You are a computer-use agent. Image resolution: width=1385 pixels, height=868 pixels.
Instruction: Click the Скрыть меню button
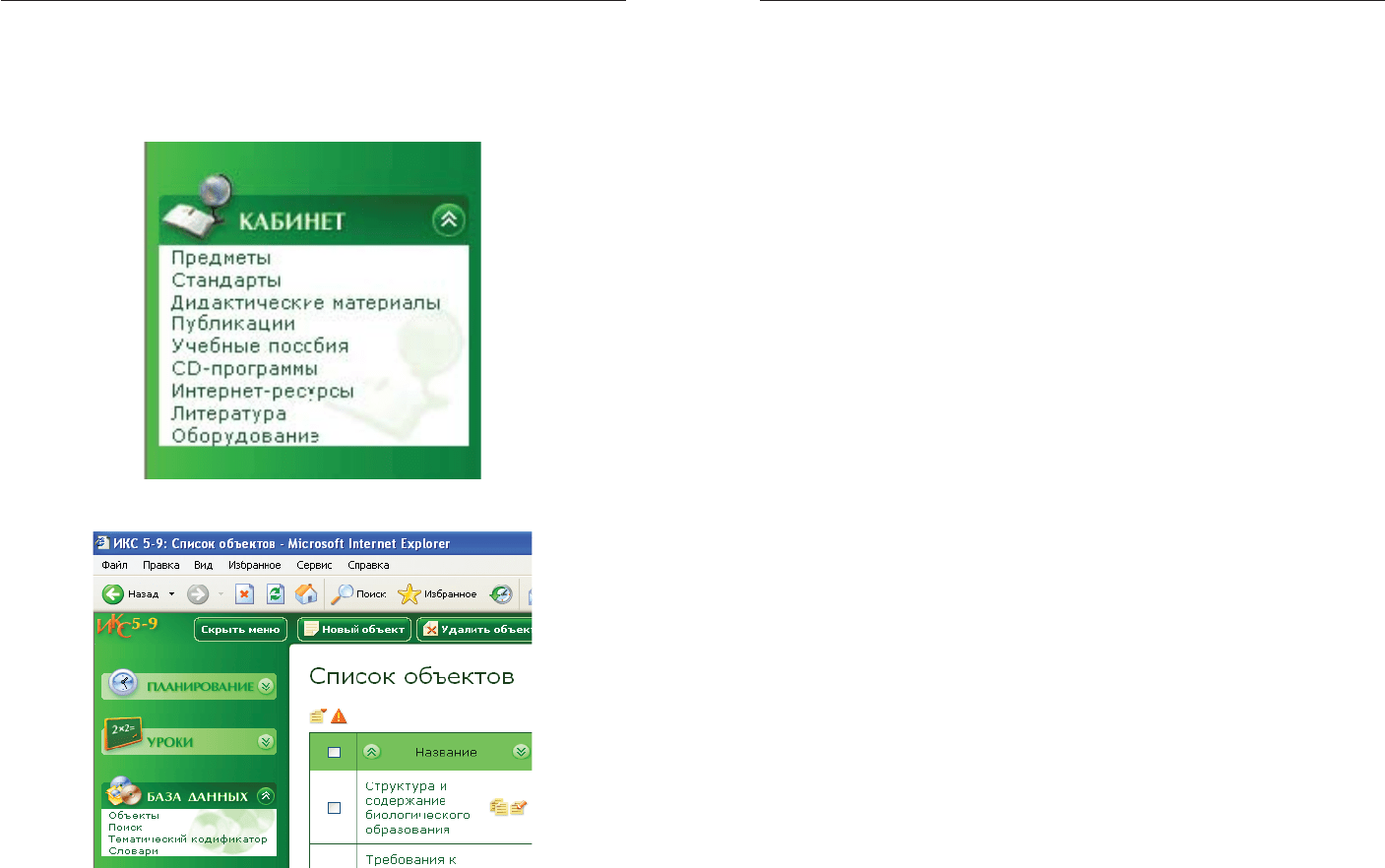[240, 630]
